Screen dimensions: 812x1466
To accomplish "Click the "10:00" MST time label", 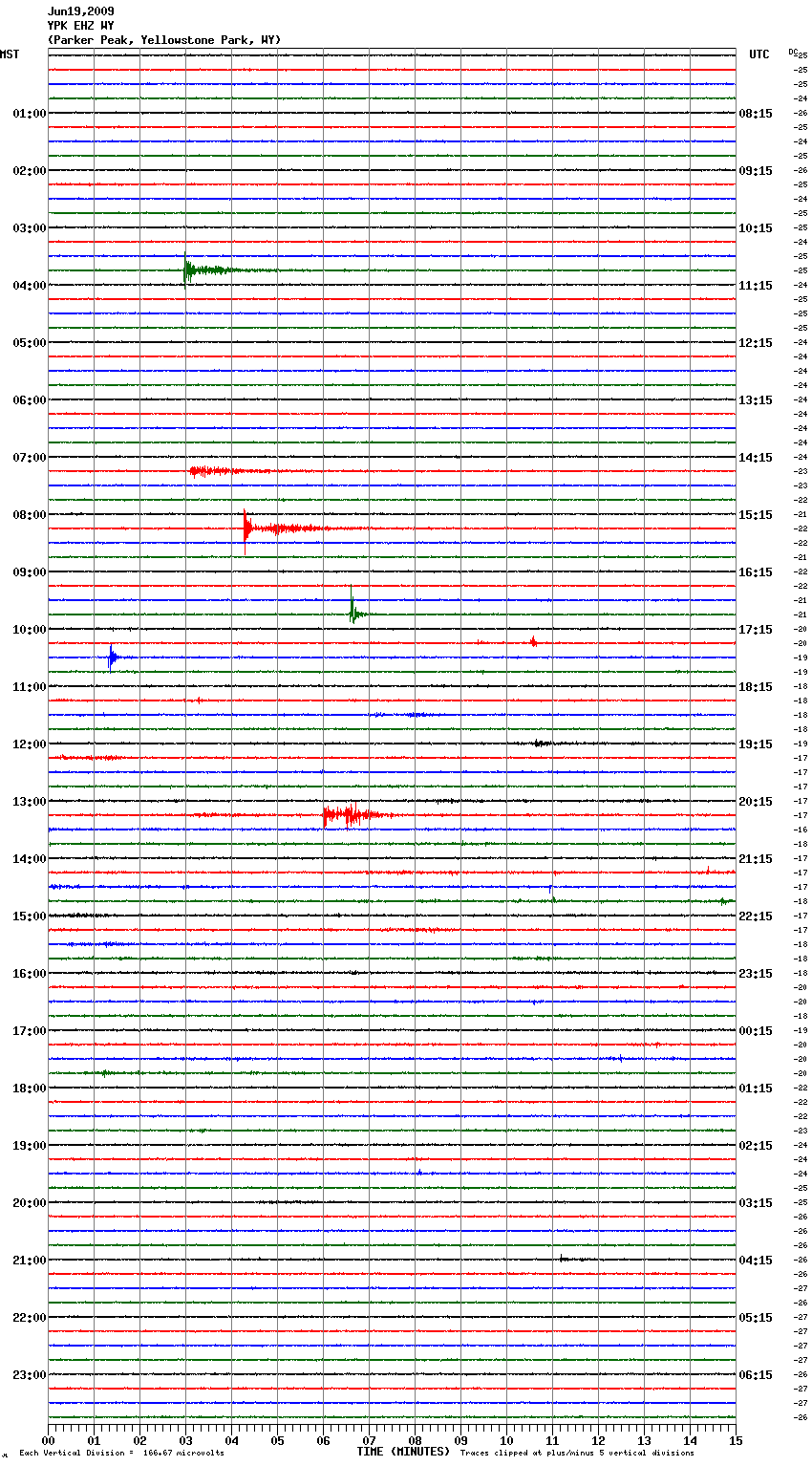I will click(x=30, y=630).
